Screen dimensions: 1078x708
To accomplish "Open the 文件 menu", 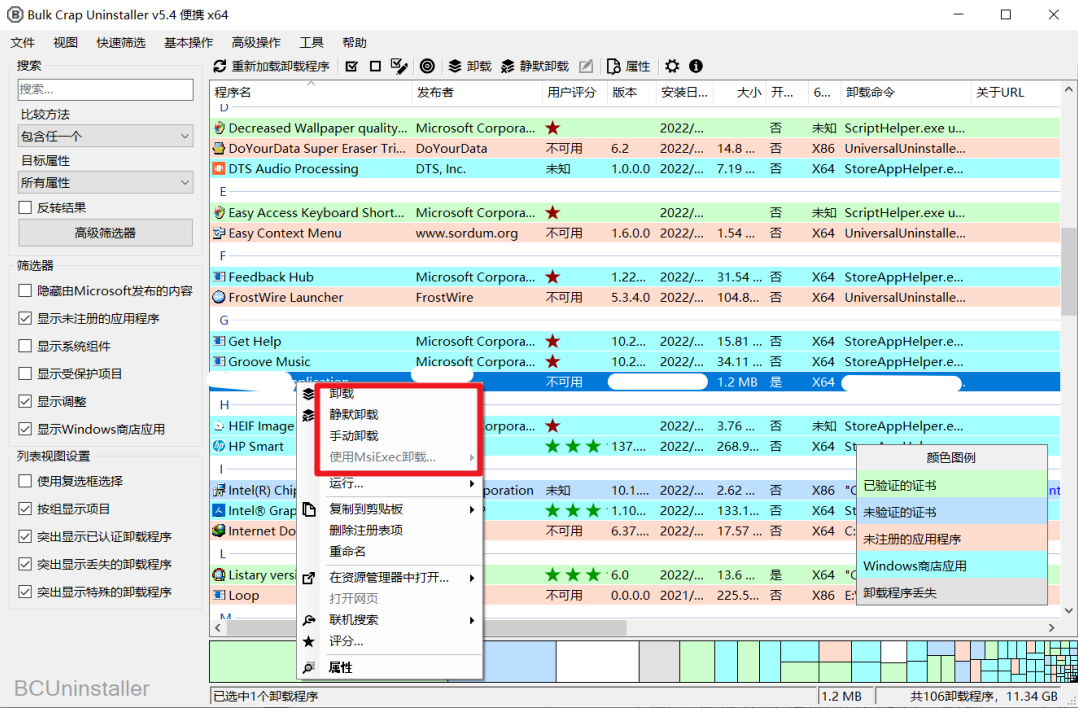I will [x=22, y=43].
